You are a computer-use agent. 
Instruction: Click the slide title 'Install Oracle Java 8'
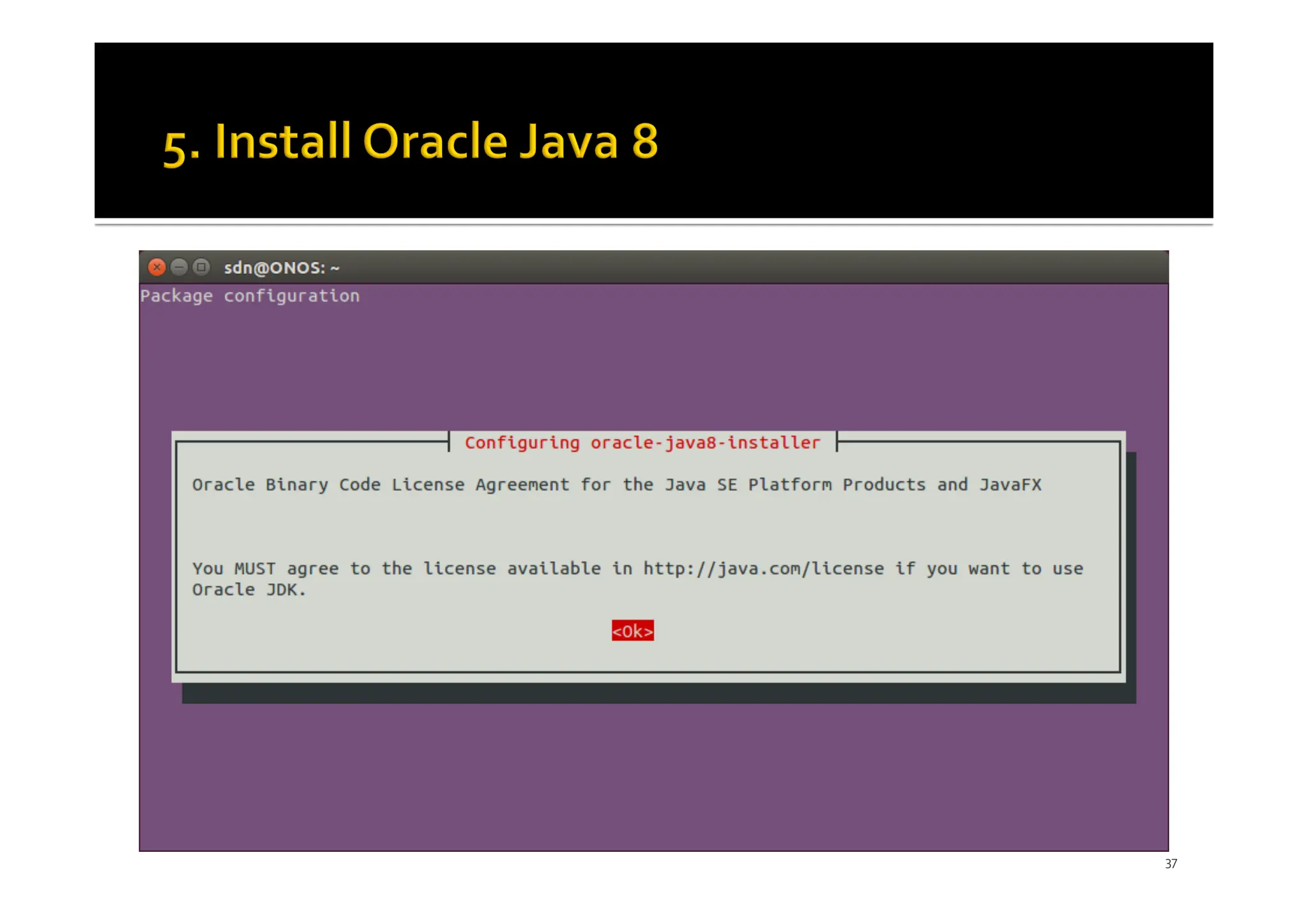[411, 142]
